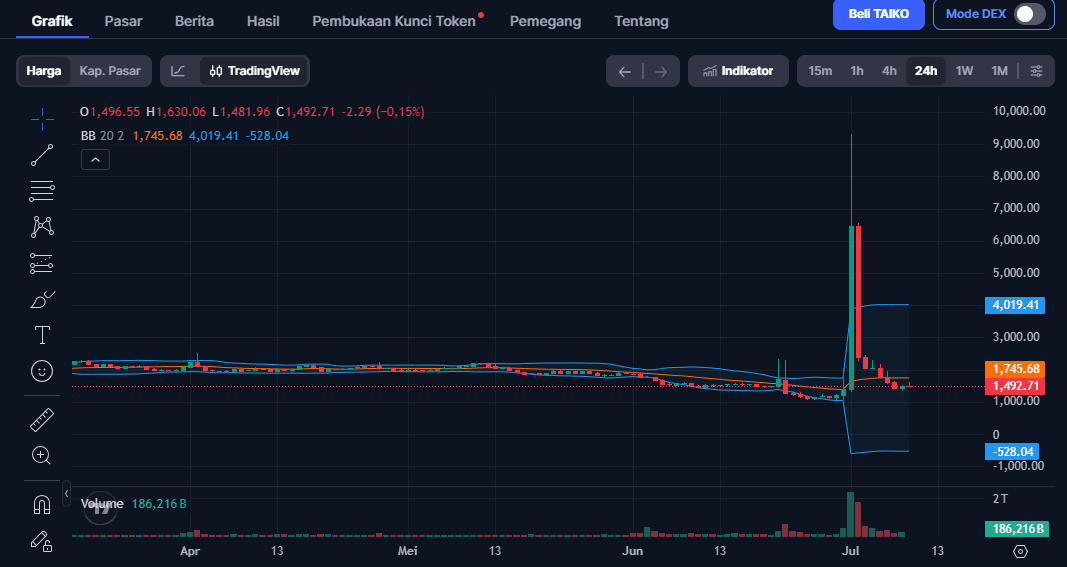
Task: Click the 1,745.68 basis price label
Action: (1015, 369)
